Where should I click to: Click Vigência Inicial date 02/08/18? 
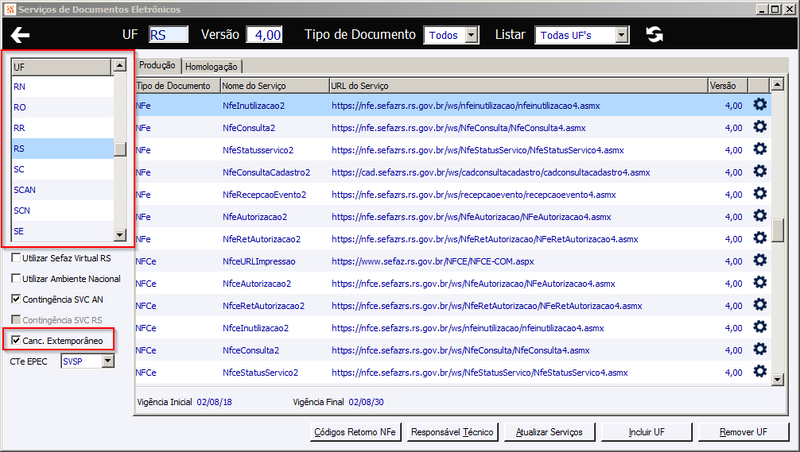tap(214, 402)
